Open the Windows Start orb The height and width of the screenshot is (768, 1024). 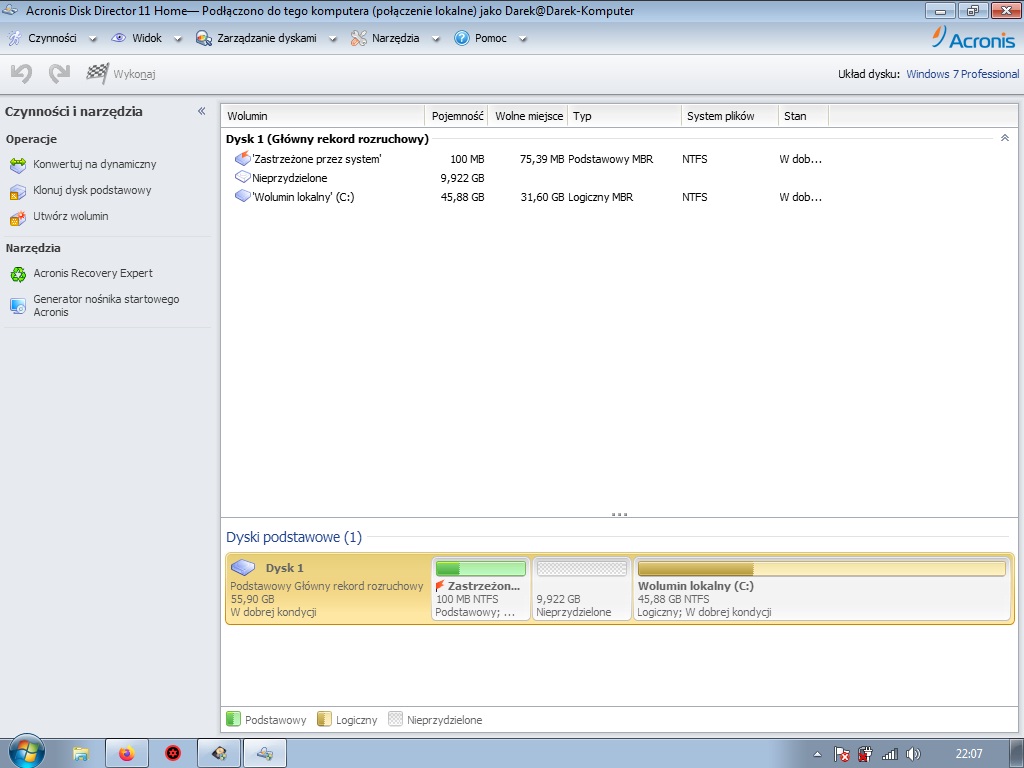click(x=26, y=752)
